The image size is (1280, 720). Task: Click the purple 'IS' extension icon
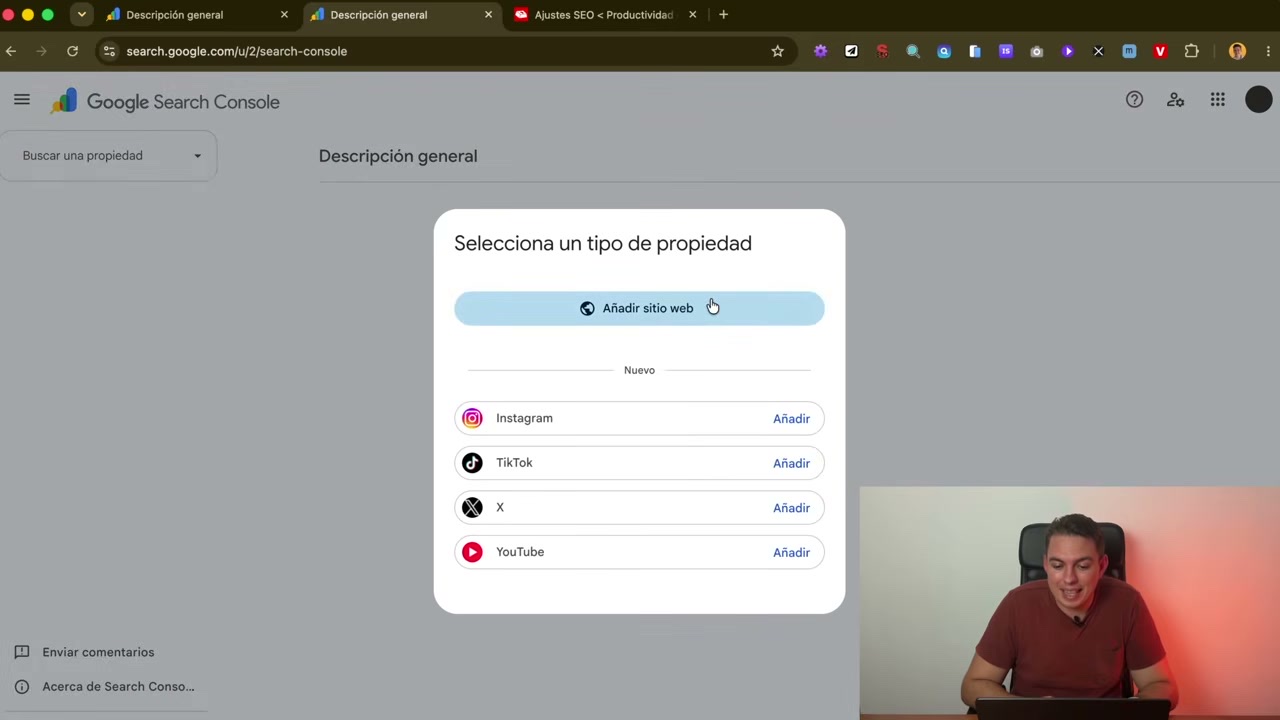coord(1006,51)
